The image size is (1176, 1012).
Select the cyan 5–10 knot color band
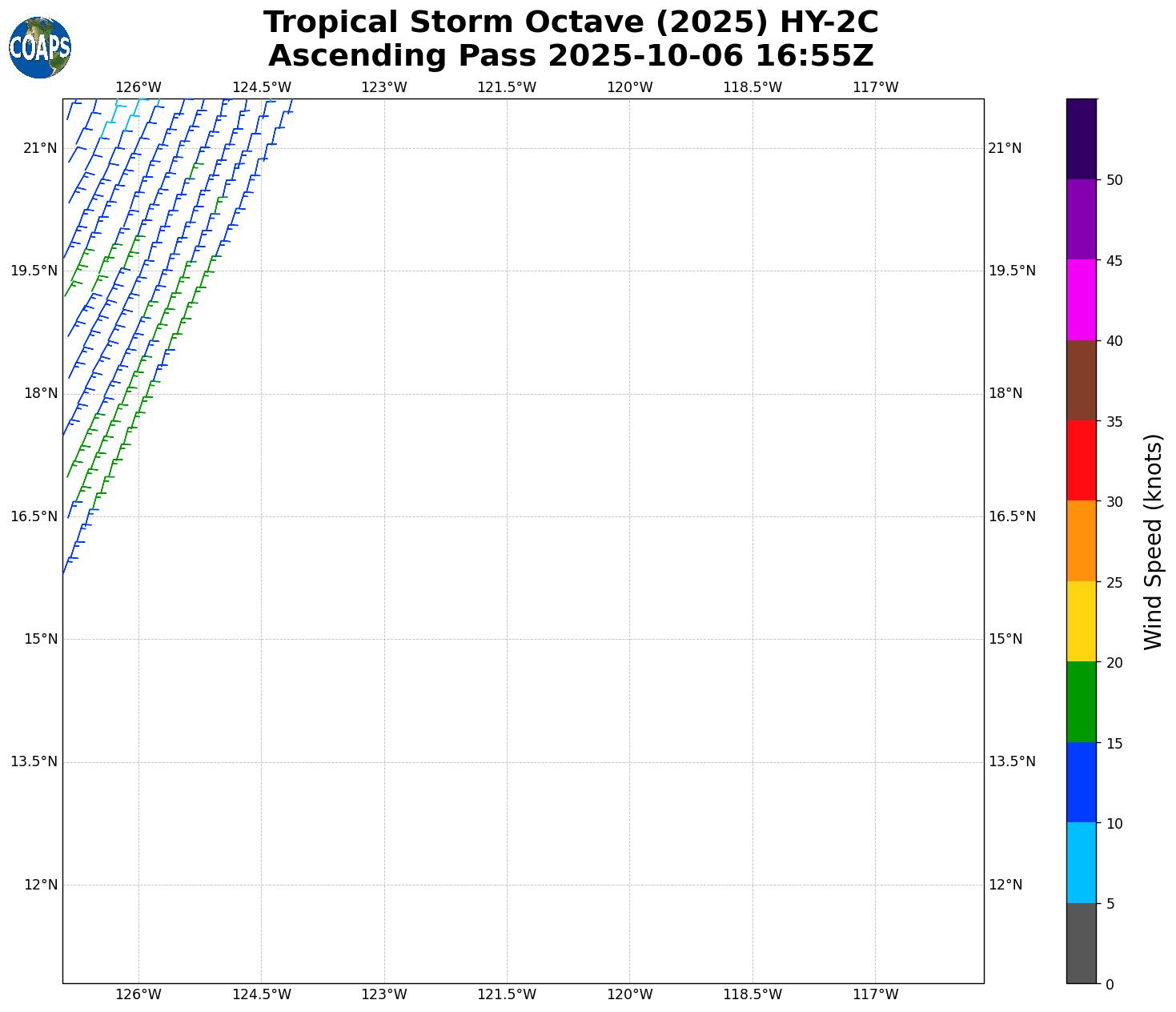click(x=1081, y=863)
